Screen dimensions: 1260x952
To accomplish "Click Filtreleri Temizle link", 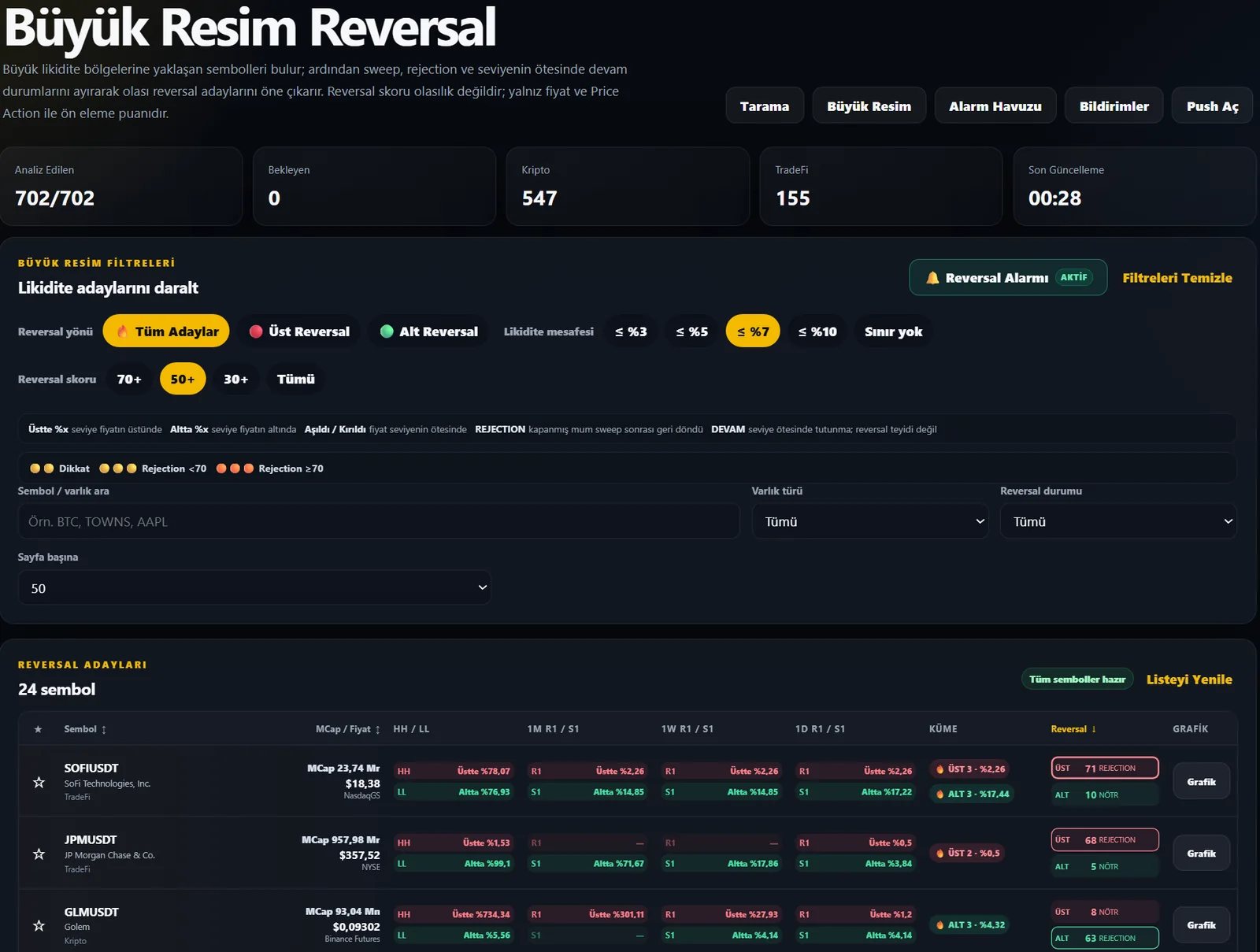I will click(1177, 278).
